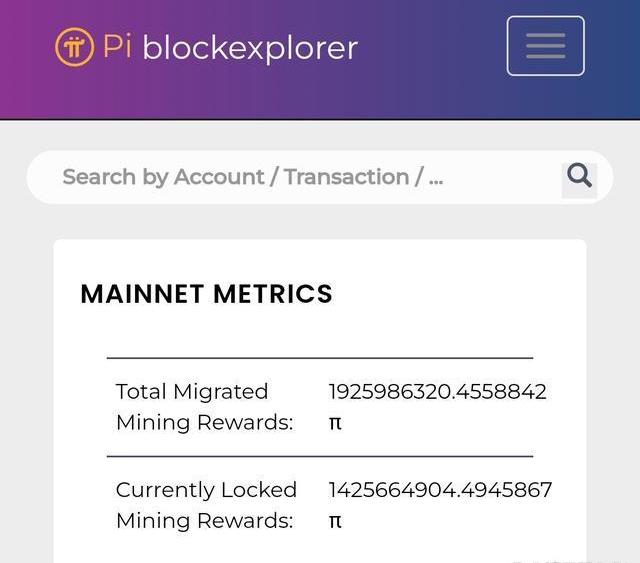Click blank space right of MAINNET METRICS heading
Screen dimensions: 640x563
point(460,294)
